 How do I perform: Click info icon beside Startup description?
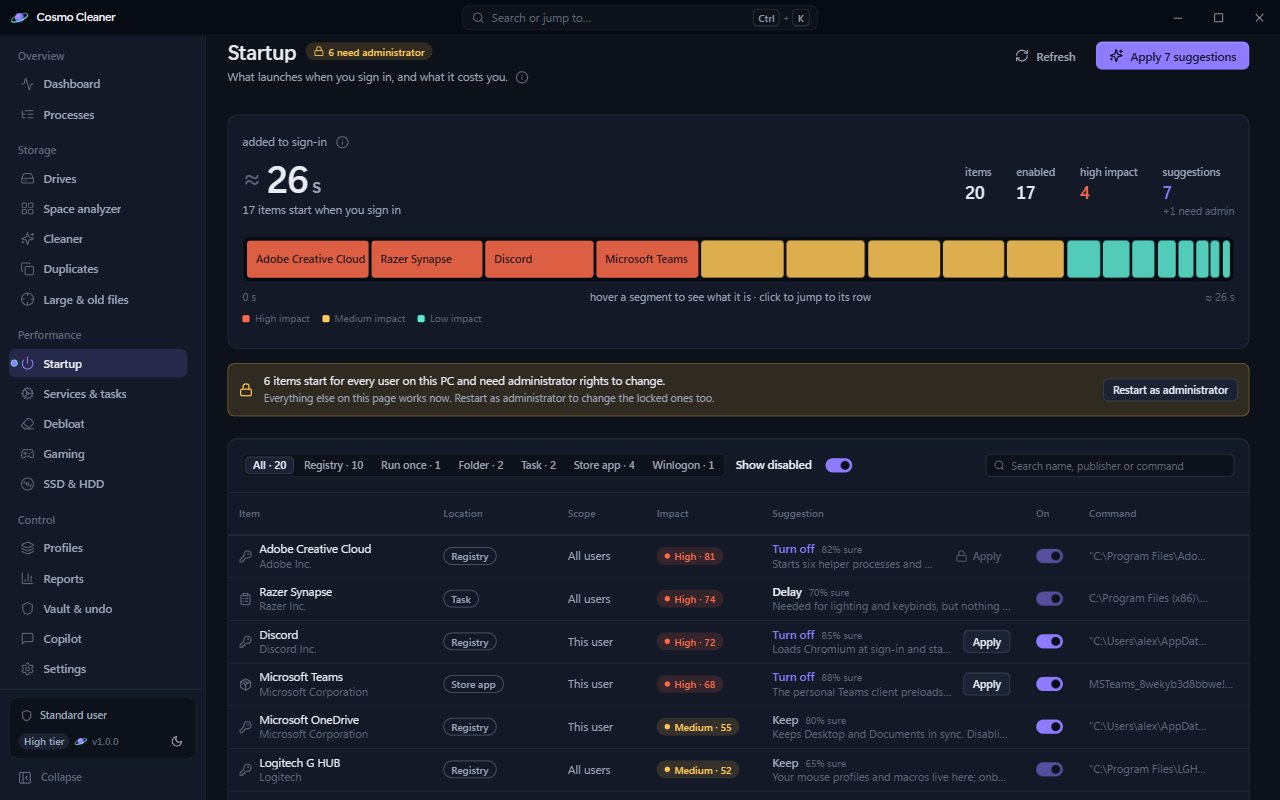(522, 77)
